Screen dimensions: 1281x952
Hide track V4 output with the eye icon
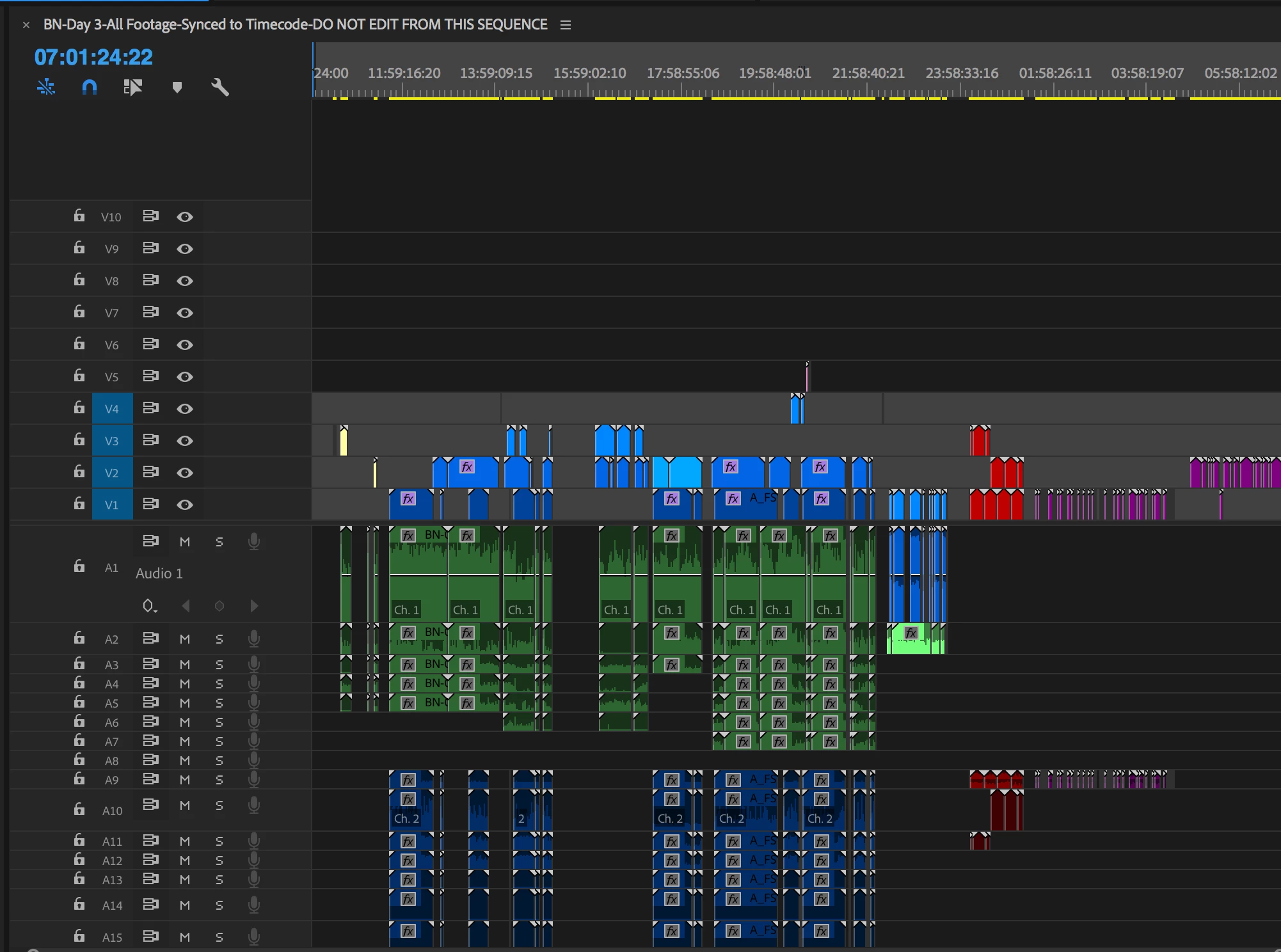coord(185,408)
